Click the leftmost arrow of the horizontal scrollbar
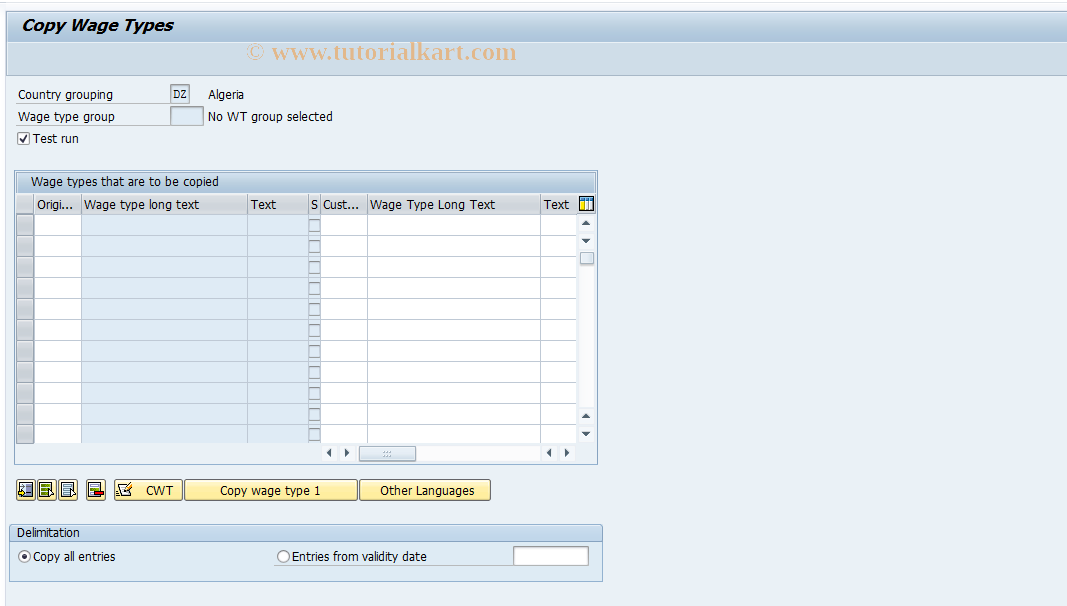1067x606 pixels. coord(329,453)
